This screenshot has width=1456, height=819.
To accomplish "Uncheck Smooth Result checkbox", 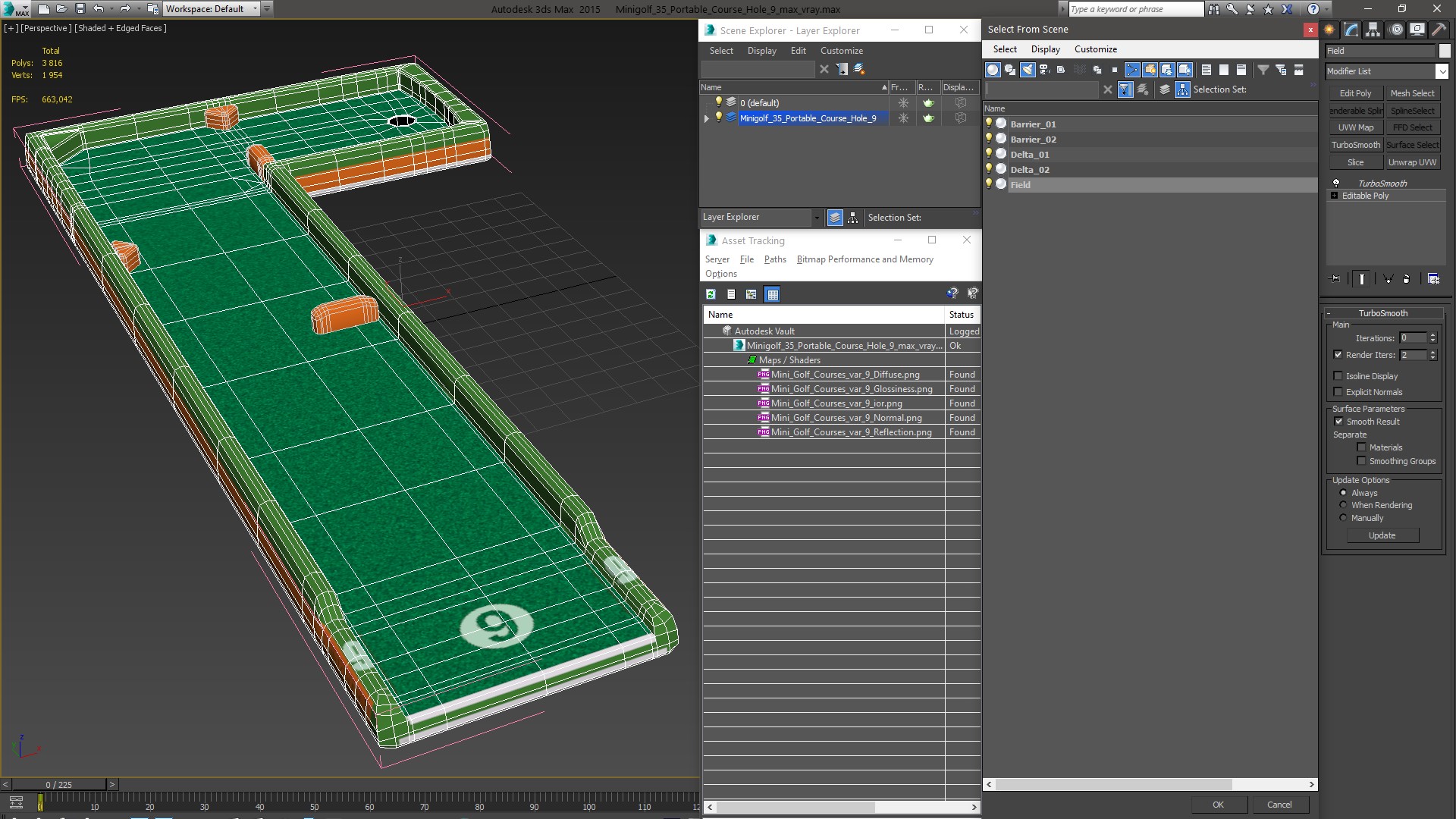I will [x=1338, y=422].
